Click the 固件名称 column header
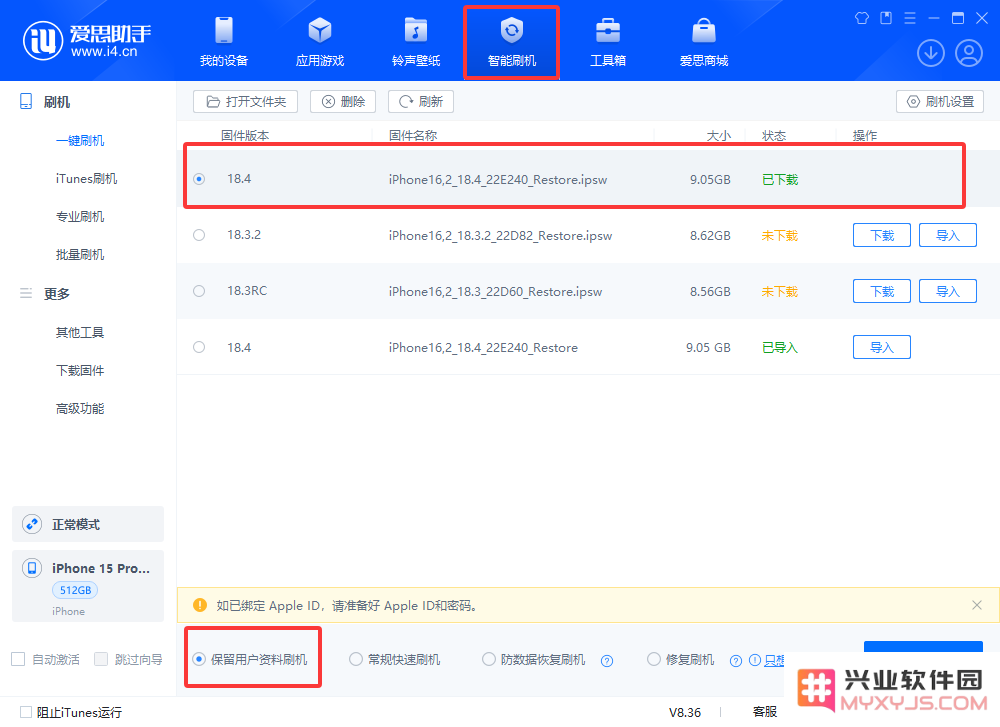The width and height of the screenshot is (1000, 727). click(x=413, y=135)
